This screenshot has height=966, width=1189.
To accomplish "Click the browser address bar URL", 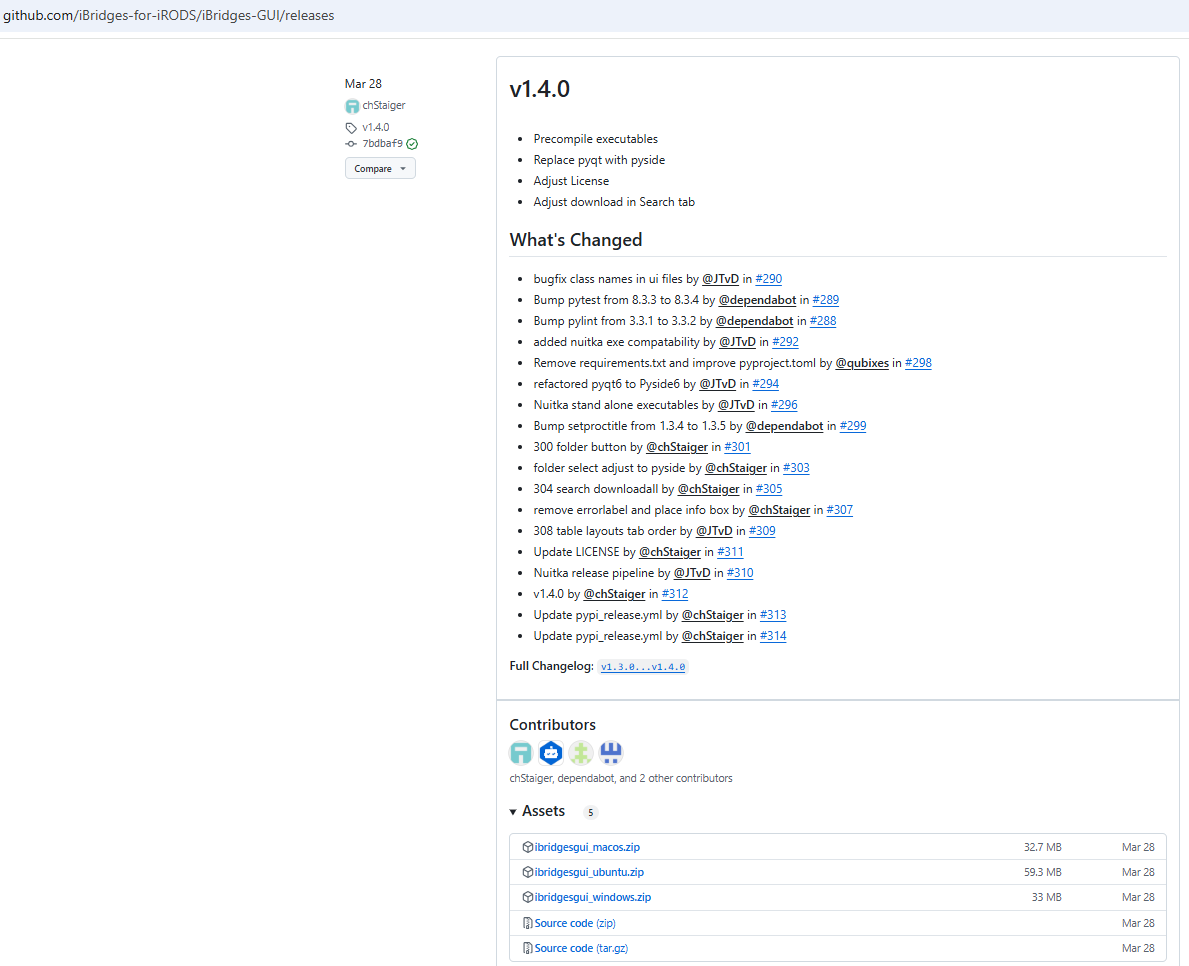I will 168,15.
